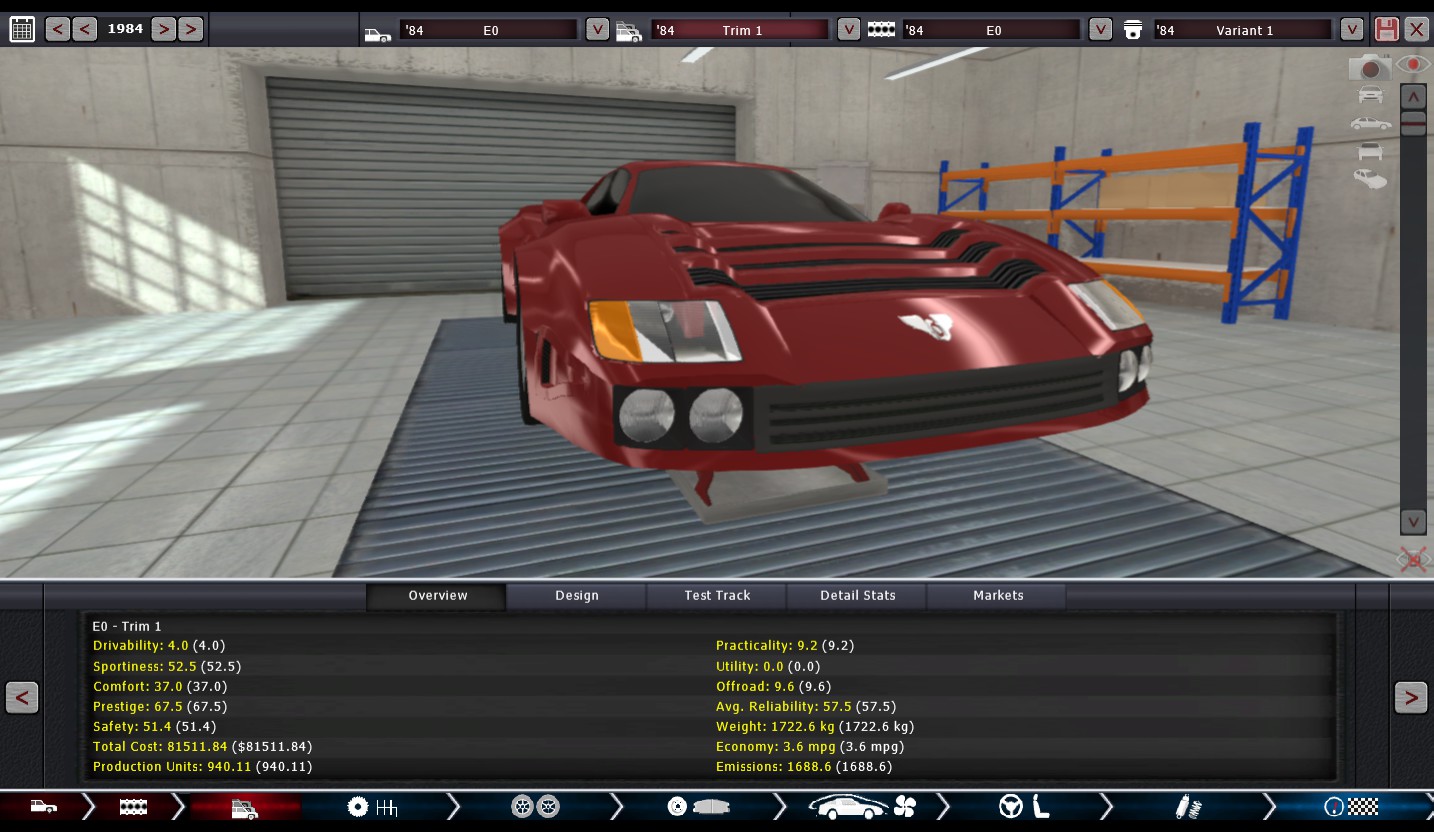Screen dimensions: 1434x832
Task: Click the car model name field showing '84 E0
Action: click(x=489, y=30)
